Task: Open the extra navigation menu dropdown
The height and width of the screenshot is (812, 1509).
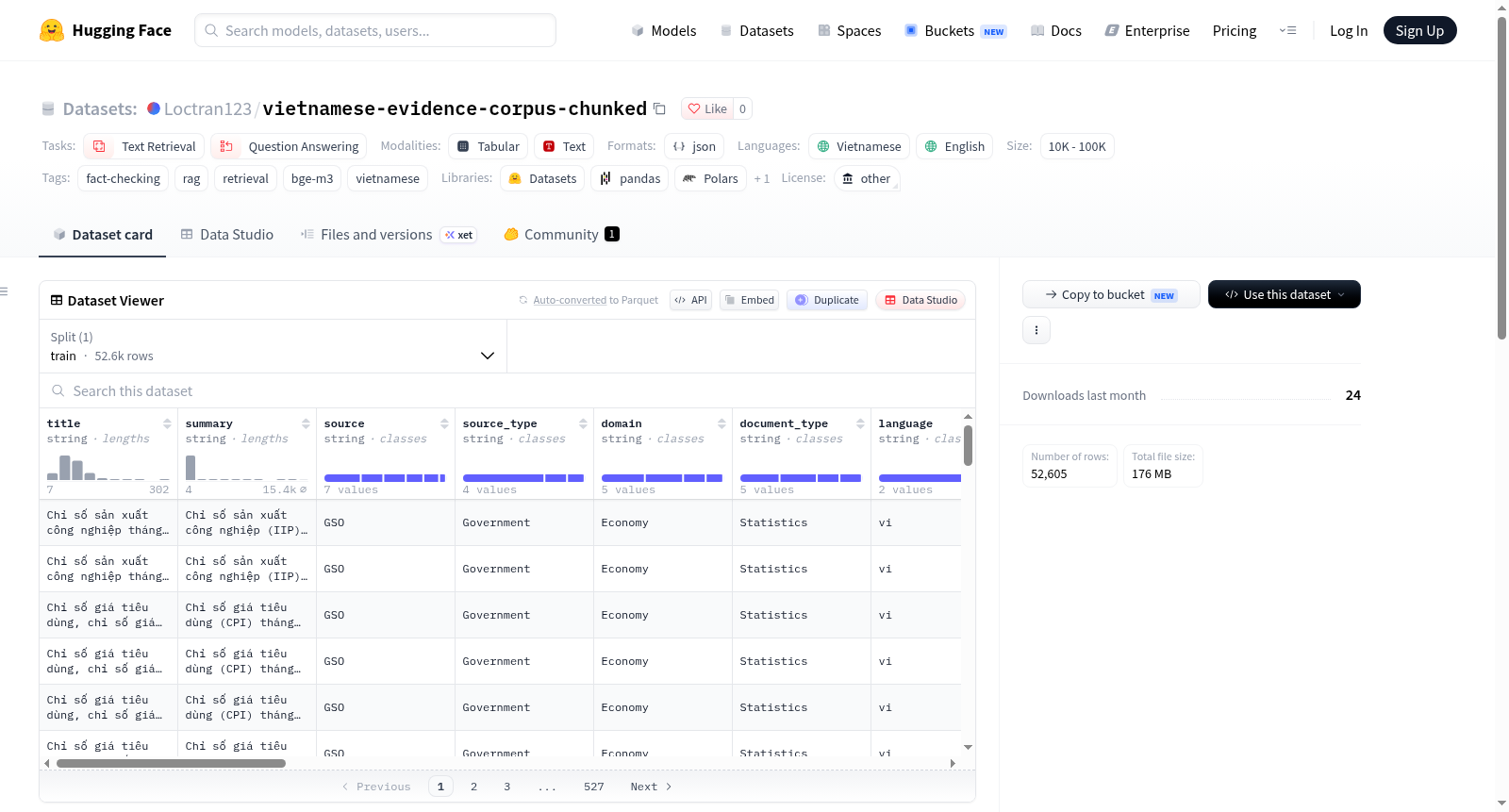Action: point(1287,30)
